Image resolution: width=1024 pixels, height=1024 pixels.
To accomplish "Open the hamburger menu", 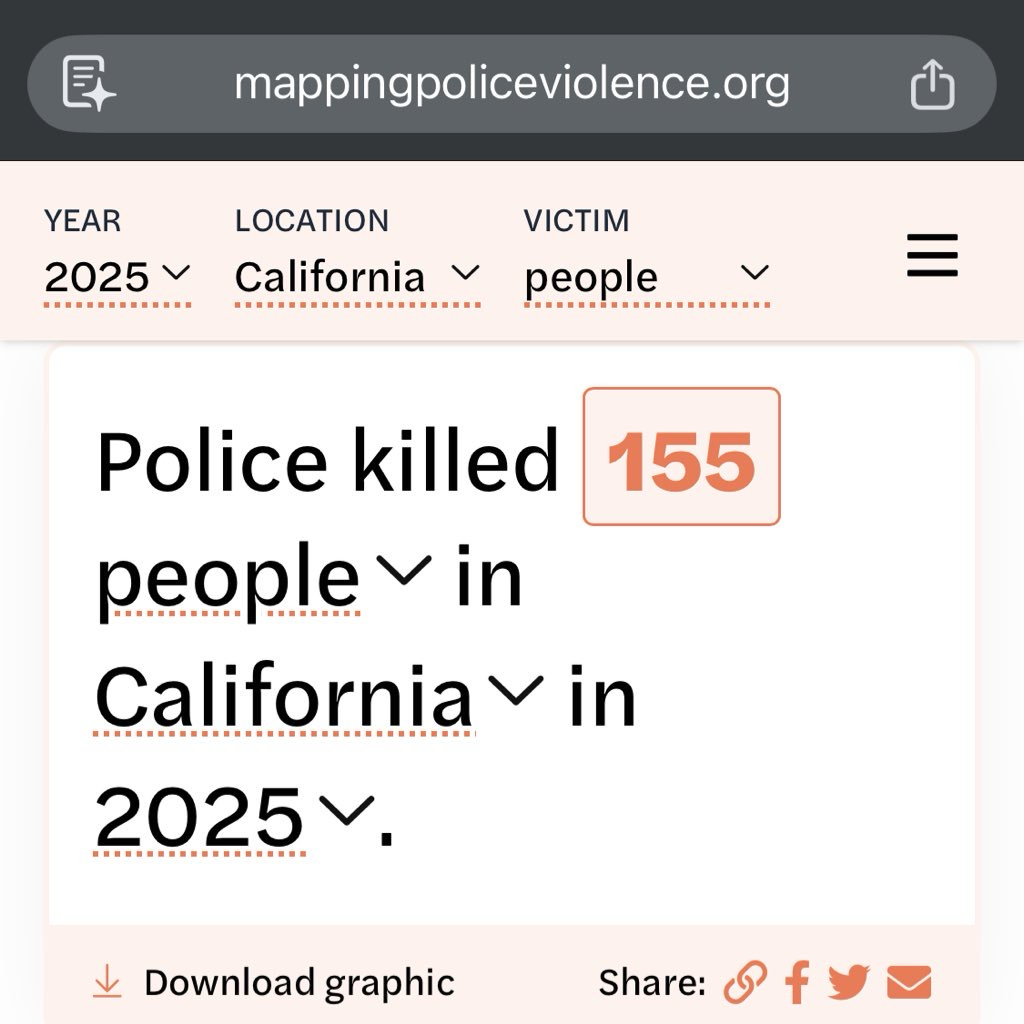I will [x=932, y=256].
